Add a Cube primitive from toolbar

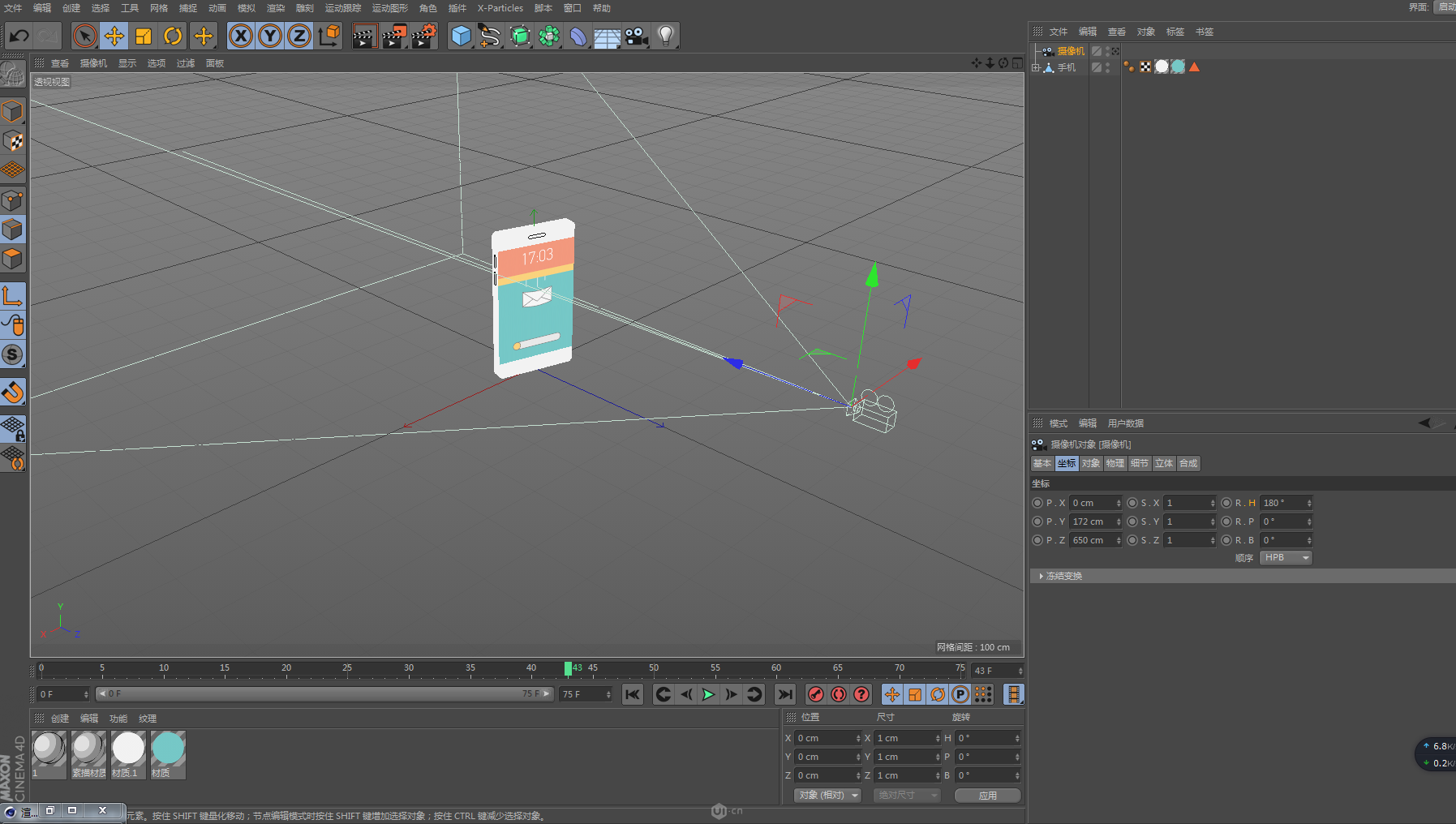461,36
